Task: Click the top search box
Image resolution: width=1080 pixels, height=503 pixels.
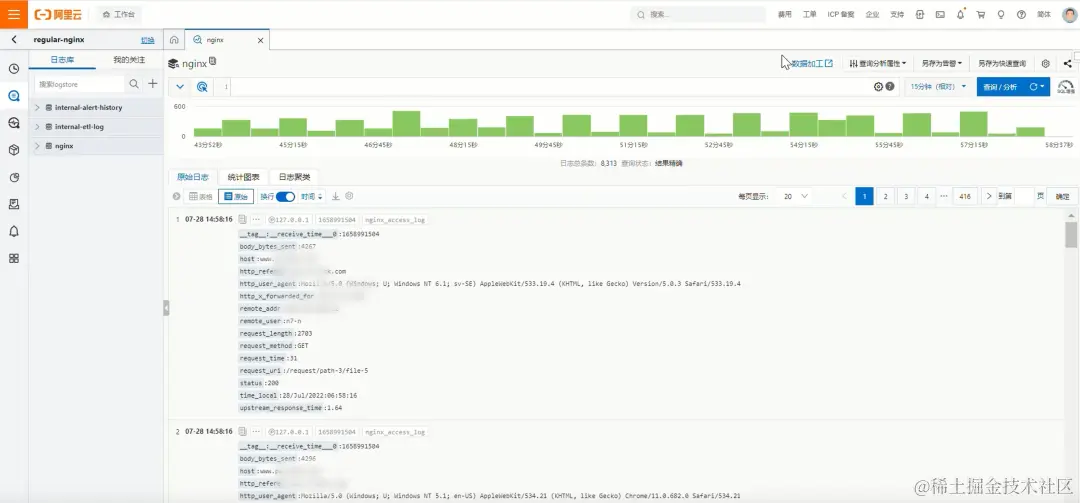Action: coord(698,14)
